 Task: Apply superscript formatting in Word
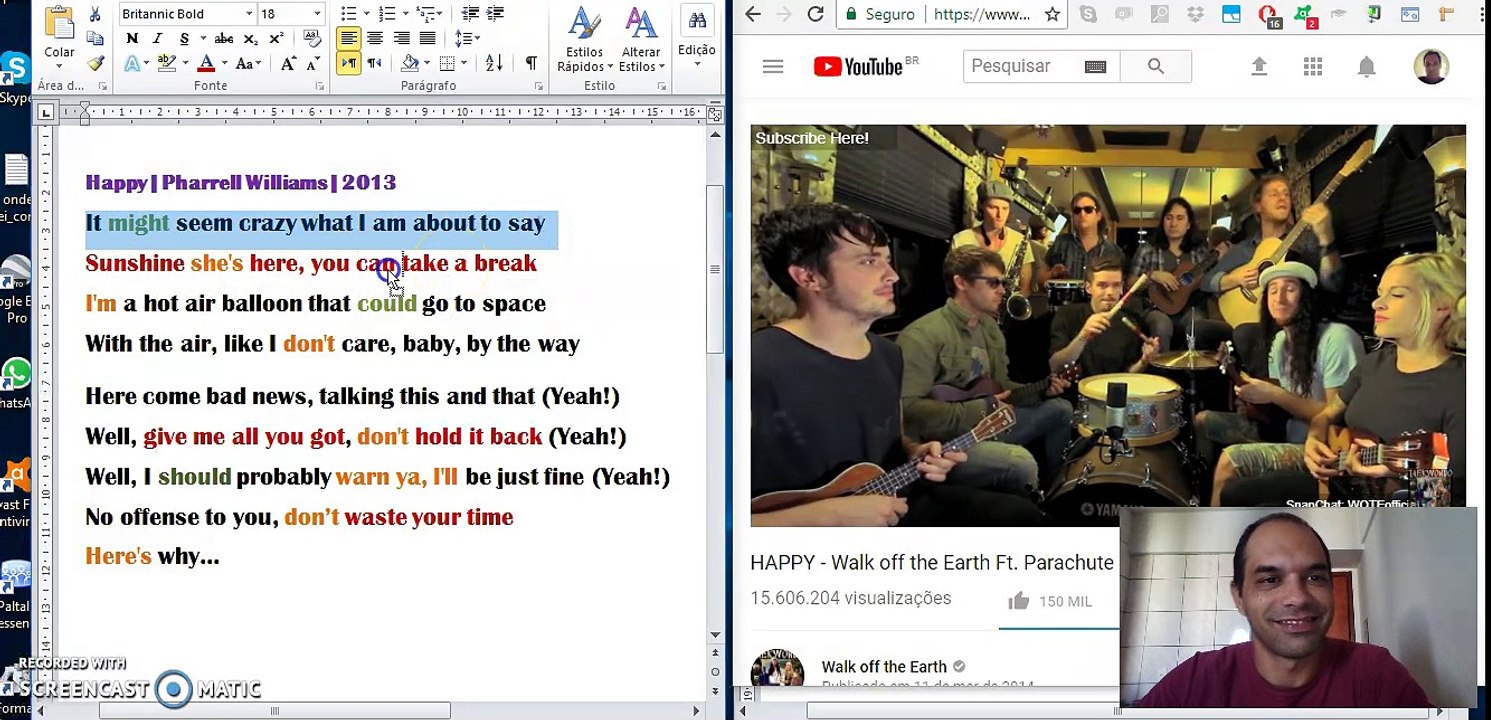coord(276,38)
